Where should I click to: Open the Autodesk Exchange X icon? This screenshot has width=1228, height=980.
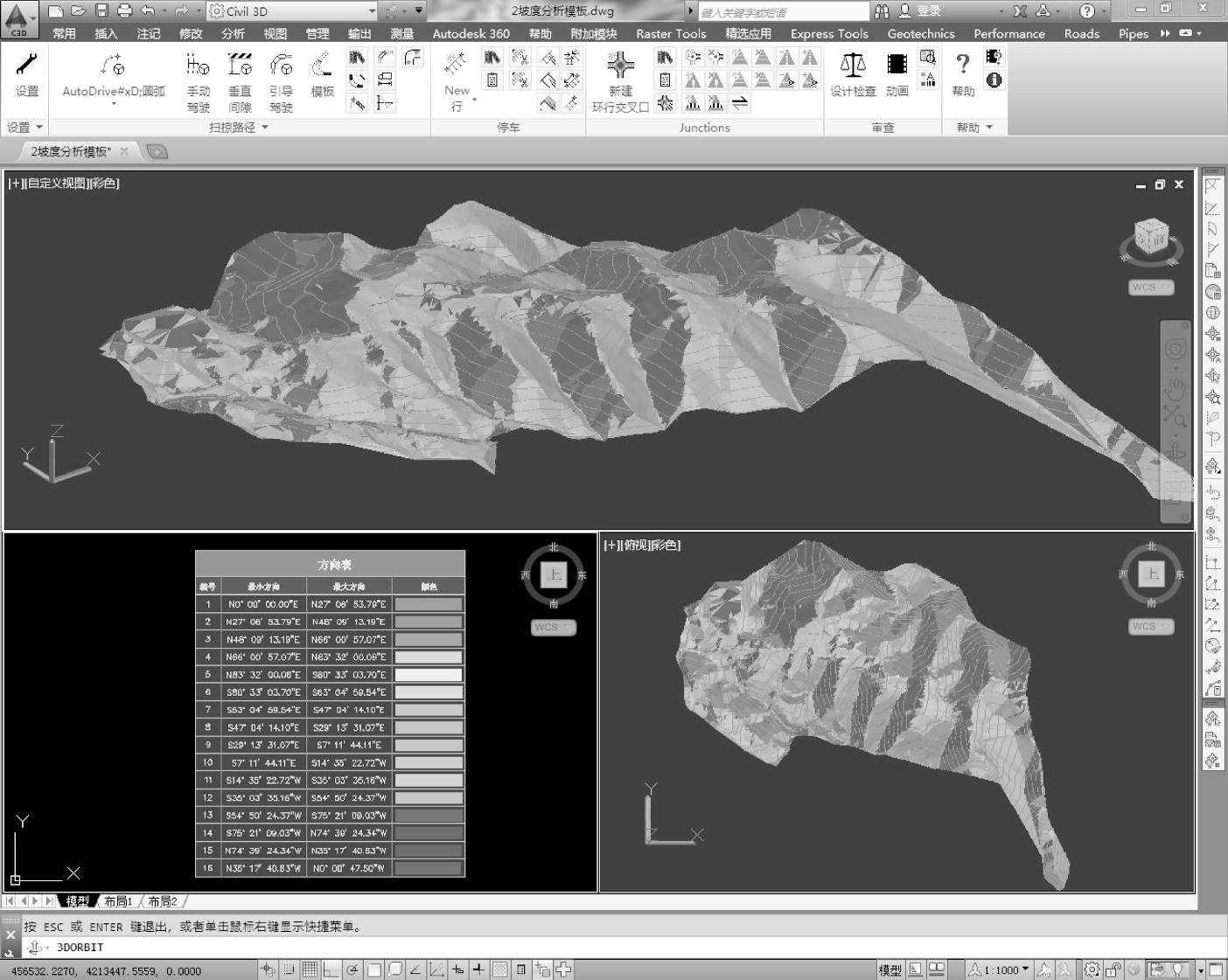point(1020,10)
